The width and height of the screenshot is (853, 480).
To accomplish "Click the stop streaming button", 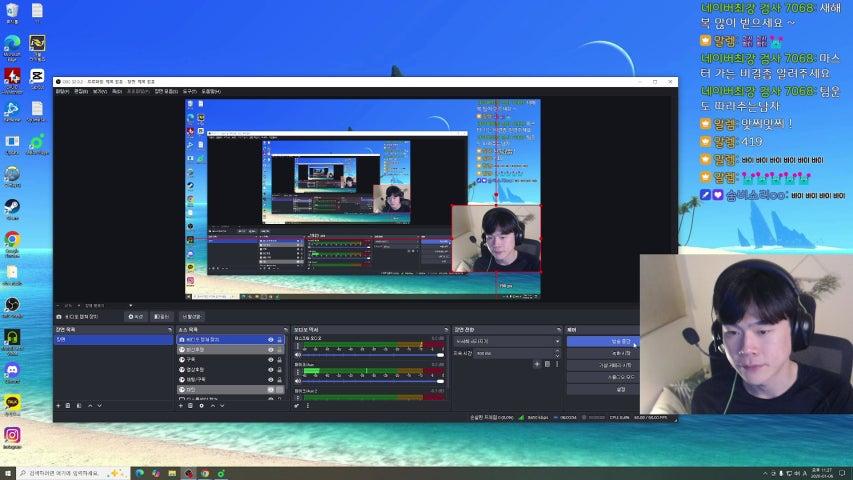I will click(x=602, y=341).
